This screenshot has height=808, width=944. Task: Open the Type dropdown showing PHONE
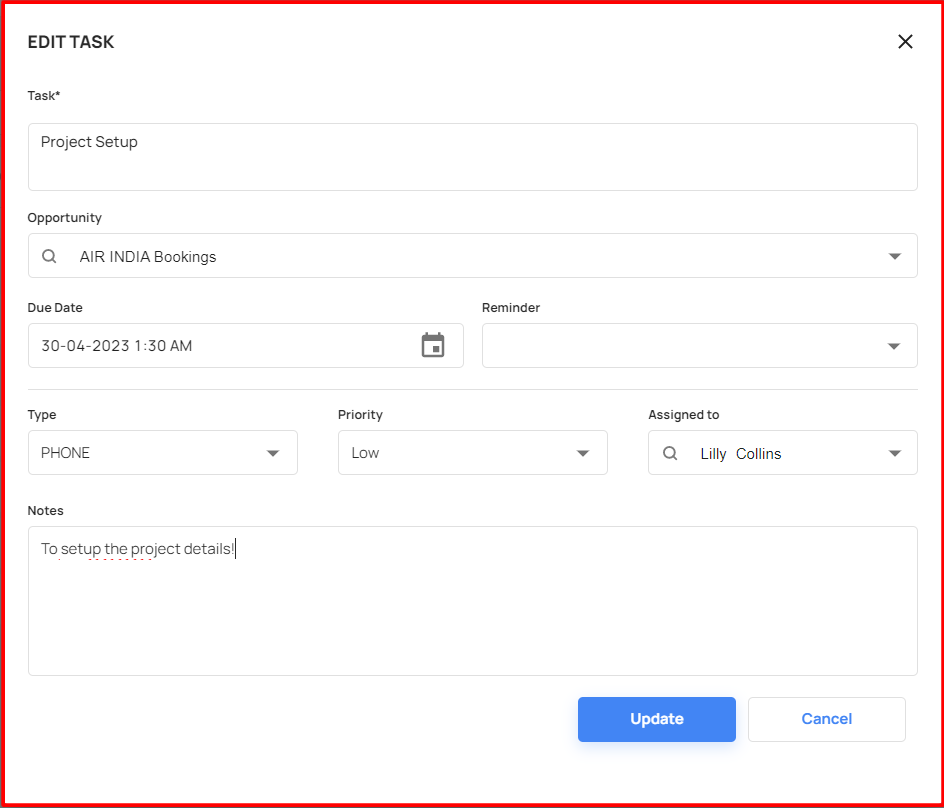163,452
